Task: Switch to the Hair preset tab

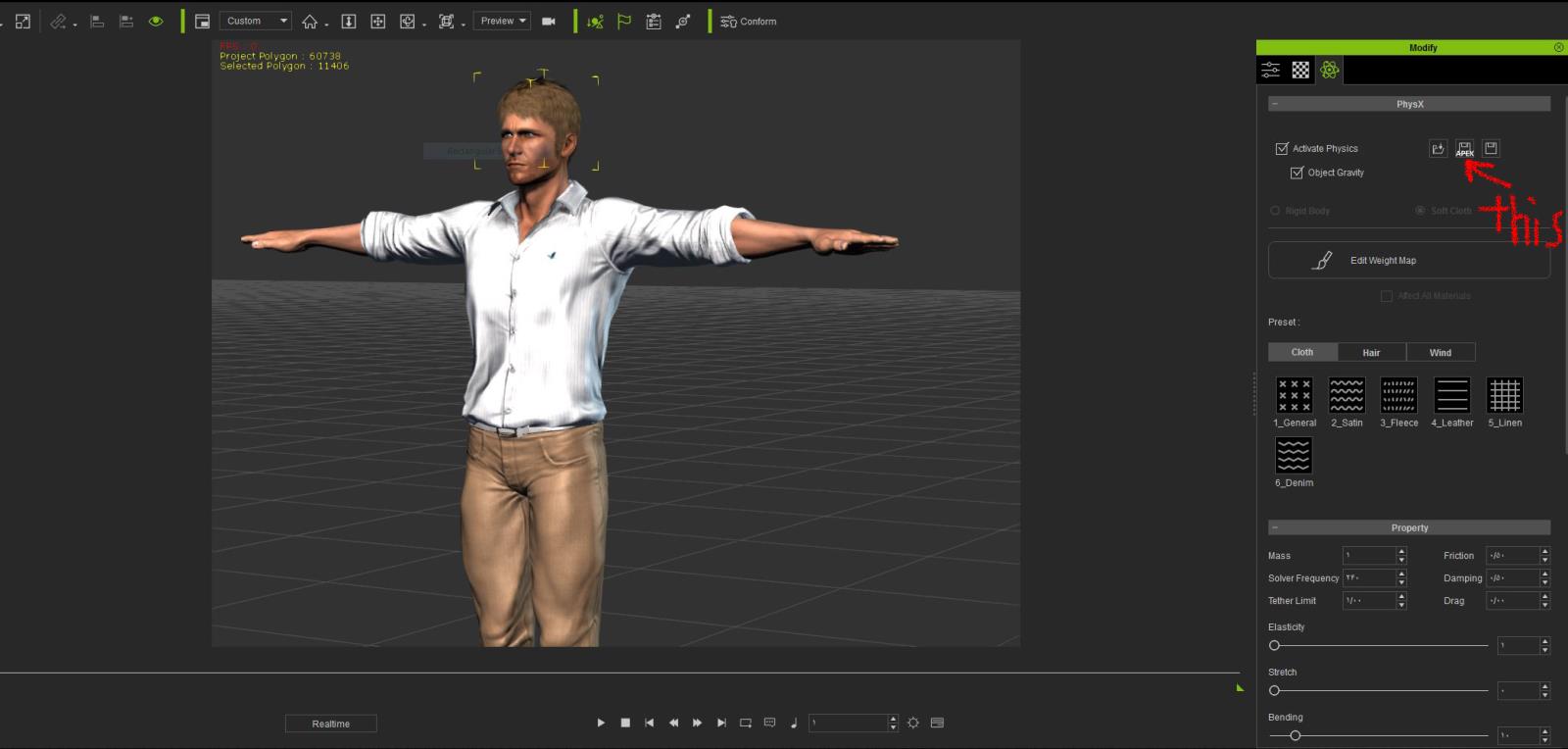Action: point(1371,352)
